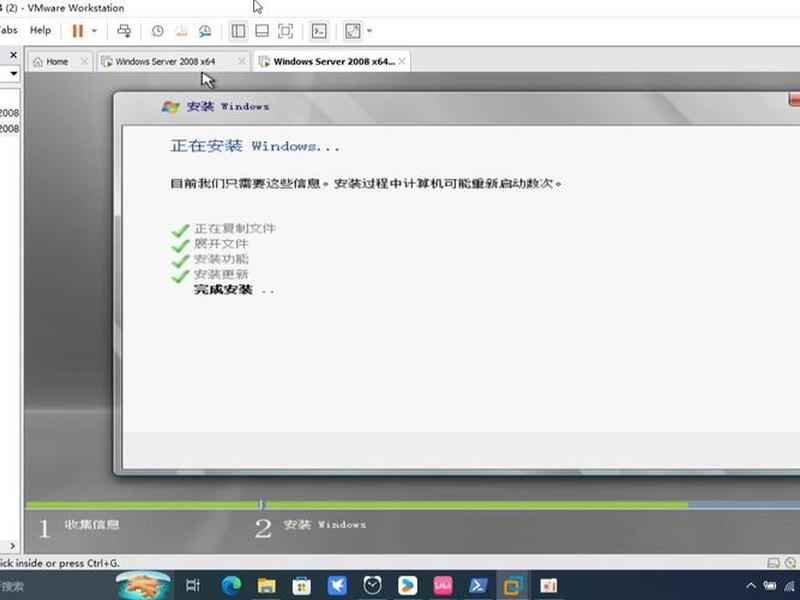
Task: Click step 1 '收集信息' label
Action: click(x=92, y=524)
